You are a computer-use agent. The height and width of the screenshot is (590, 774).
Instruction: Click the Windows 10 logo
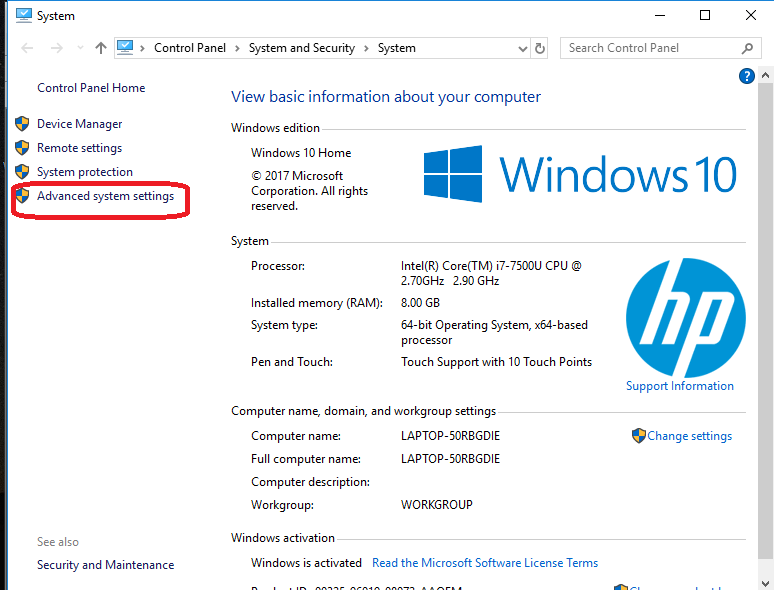click(580, 174)
